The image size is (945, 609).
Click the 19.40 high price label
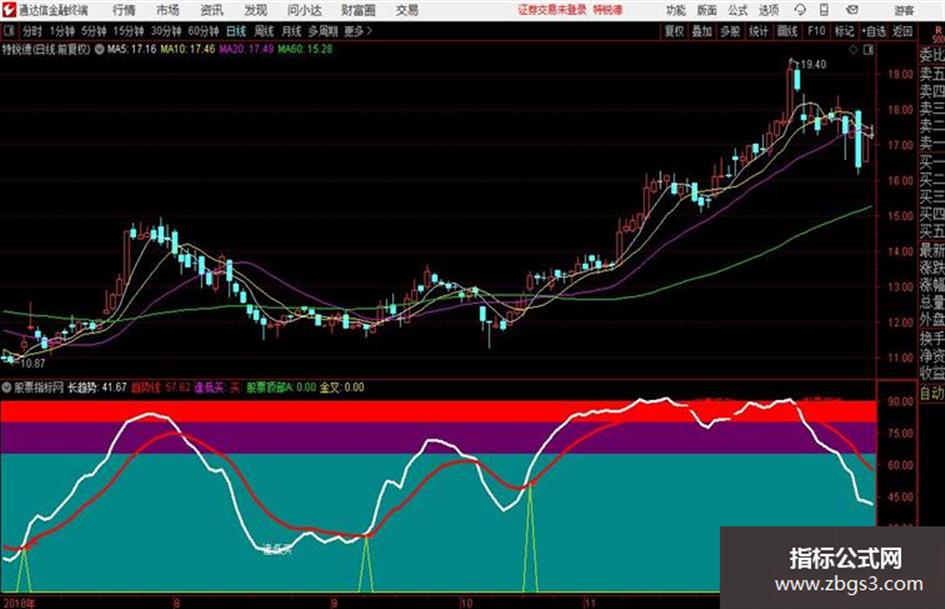pos(813,65)
